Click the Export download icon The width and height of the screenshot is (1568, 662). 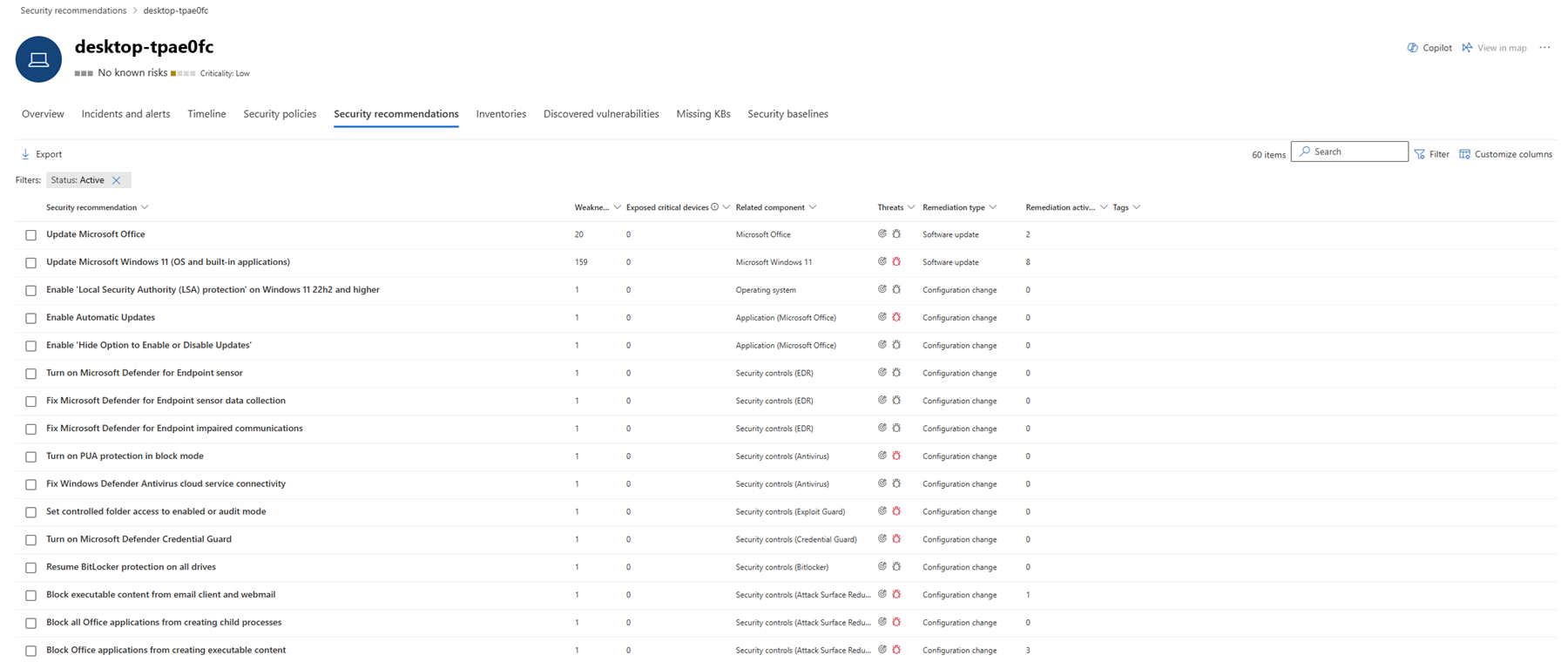[25, 154]
